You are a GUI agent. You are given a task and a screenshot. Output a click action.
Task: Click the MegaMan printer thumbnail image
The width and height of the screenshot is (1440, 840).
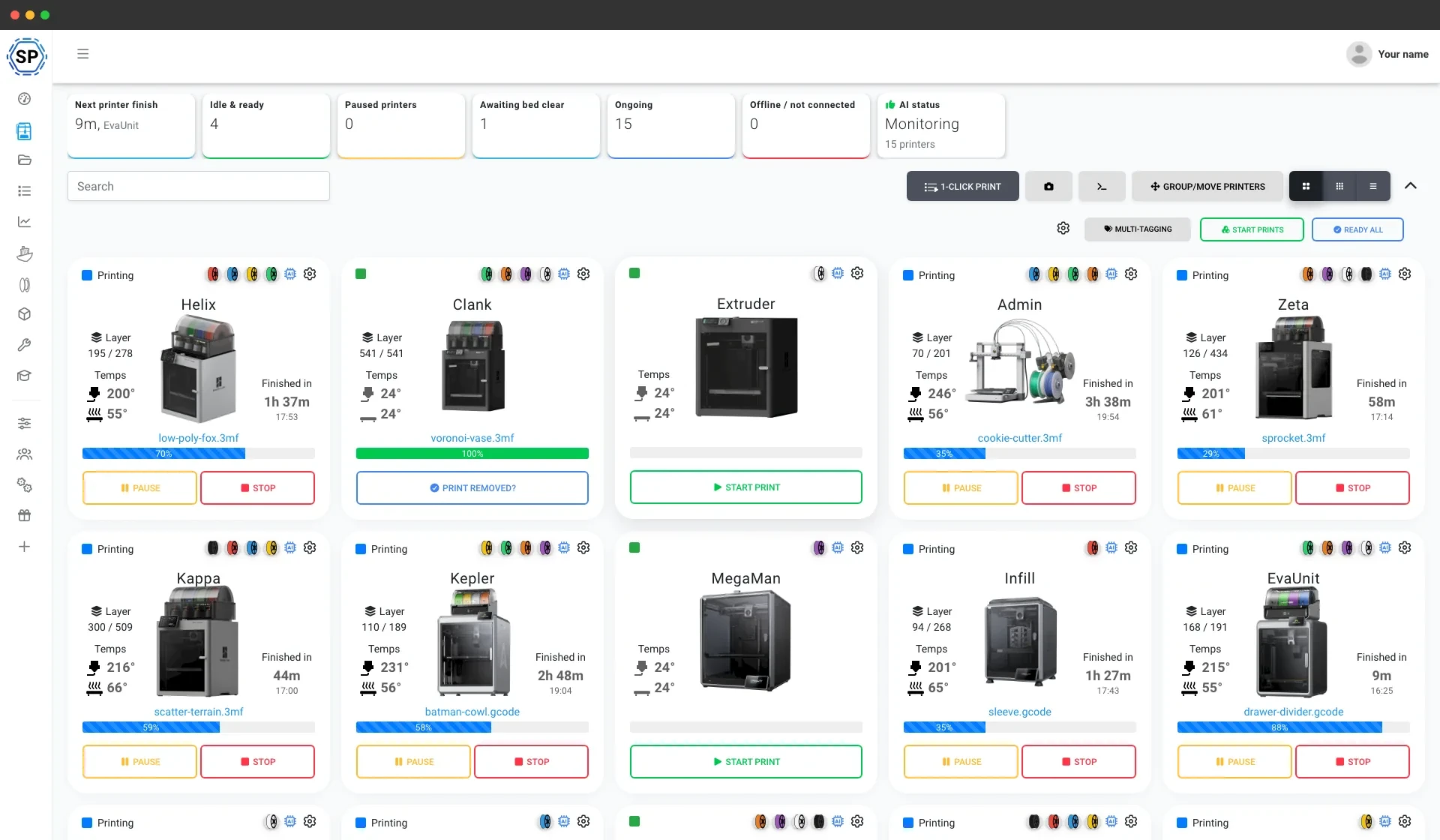point(745,641)
